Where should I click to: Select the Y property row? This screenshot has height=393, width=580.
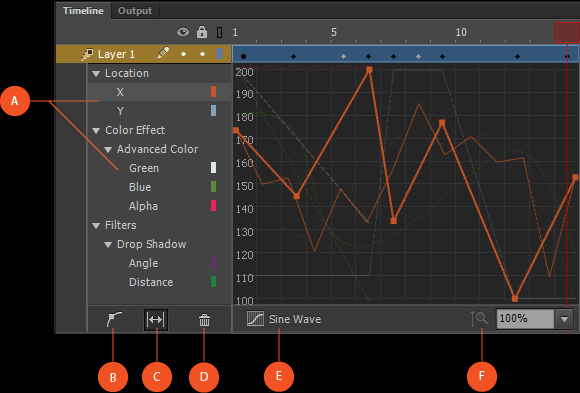[x=159, y=111]
